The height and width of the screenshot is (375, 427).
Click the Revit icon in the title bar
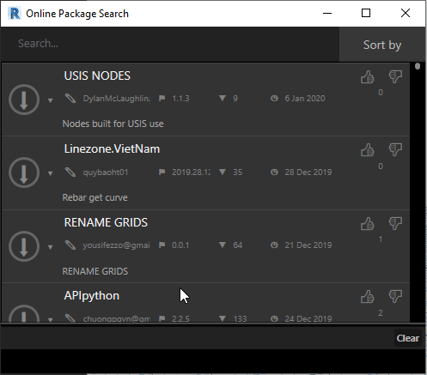coord(15,13)
